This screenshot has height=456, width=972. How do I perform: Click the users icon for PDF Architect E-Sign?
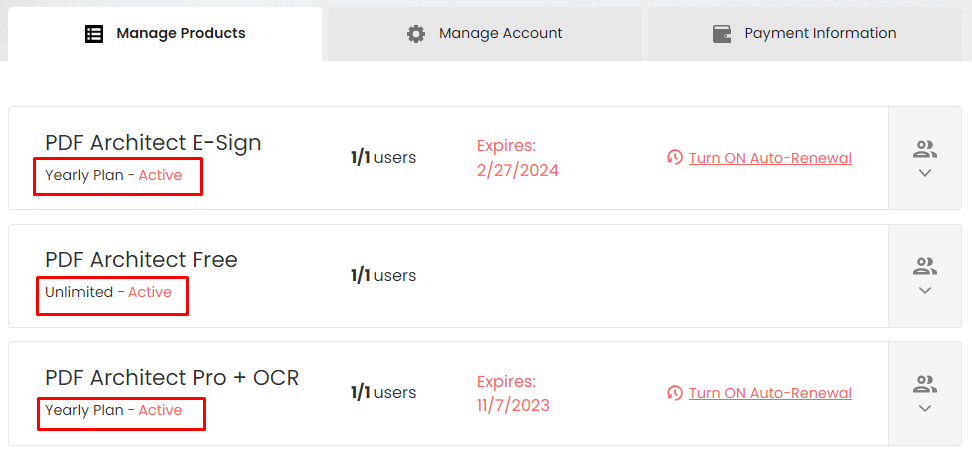[x=925, y=149]
